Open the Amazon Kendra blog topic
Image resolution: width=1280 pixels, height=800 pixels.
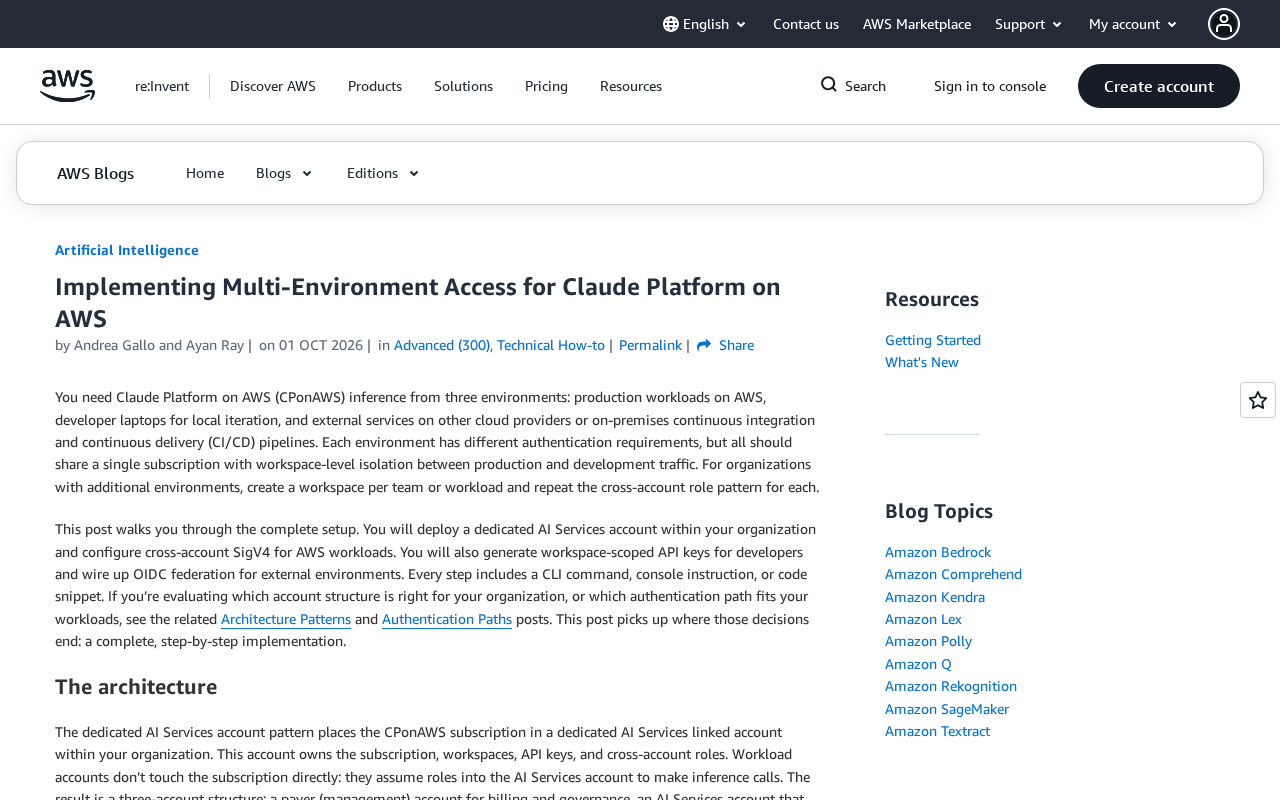point(935,597)
